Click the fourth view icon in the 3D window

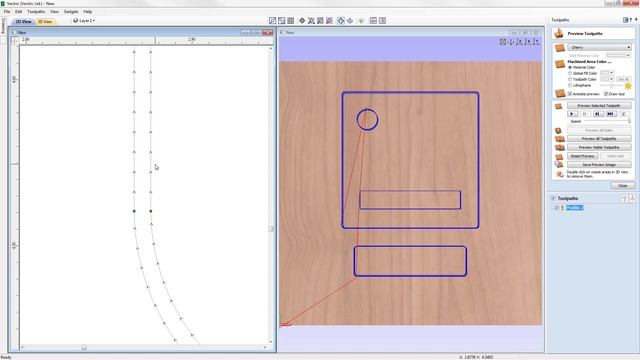[x=528, y=42]
